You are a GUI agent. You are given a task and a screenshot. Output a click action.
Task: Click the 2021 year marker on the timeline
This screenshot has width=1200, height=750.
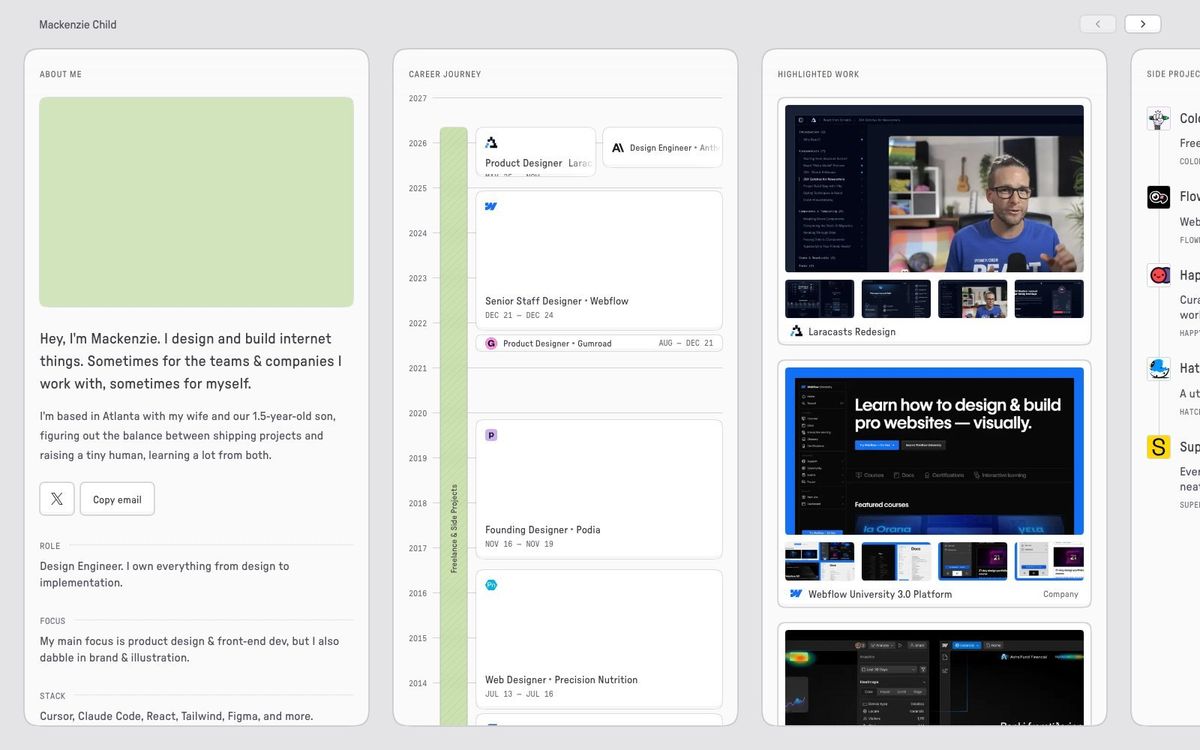[x=418, y=368]
